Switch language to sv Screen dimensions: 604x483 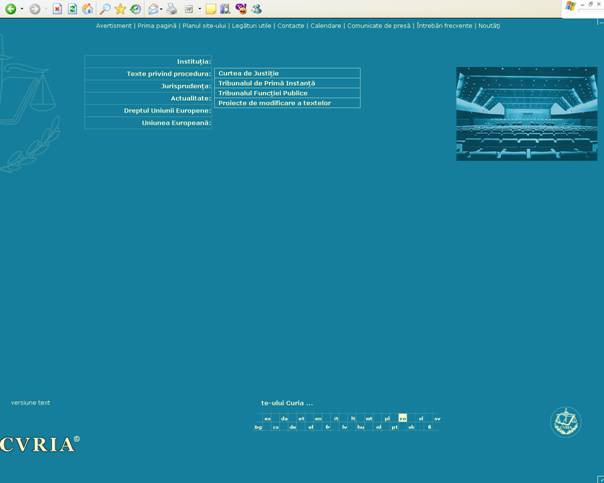coord(437,419)
